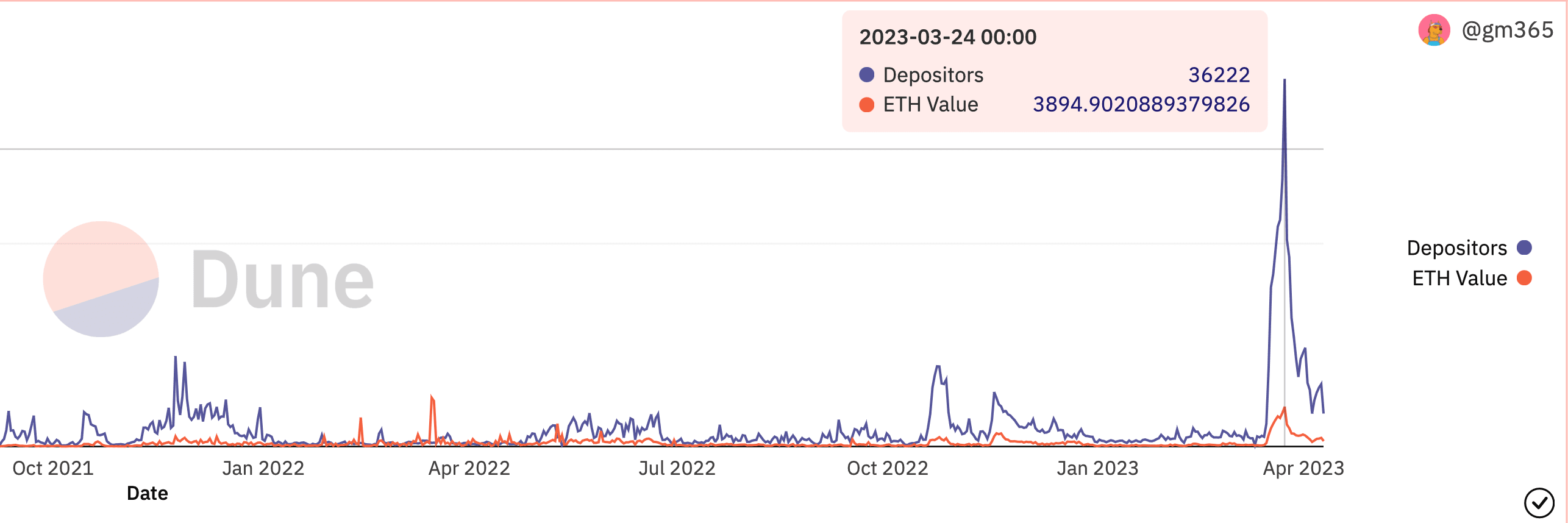Click the purple Depositors dot in tooltip
The height and width of the screenshot is (523, 1568).
click(x=866, y=75)
